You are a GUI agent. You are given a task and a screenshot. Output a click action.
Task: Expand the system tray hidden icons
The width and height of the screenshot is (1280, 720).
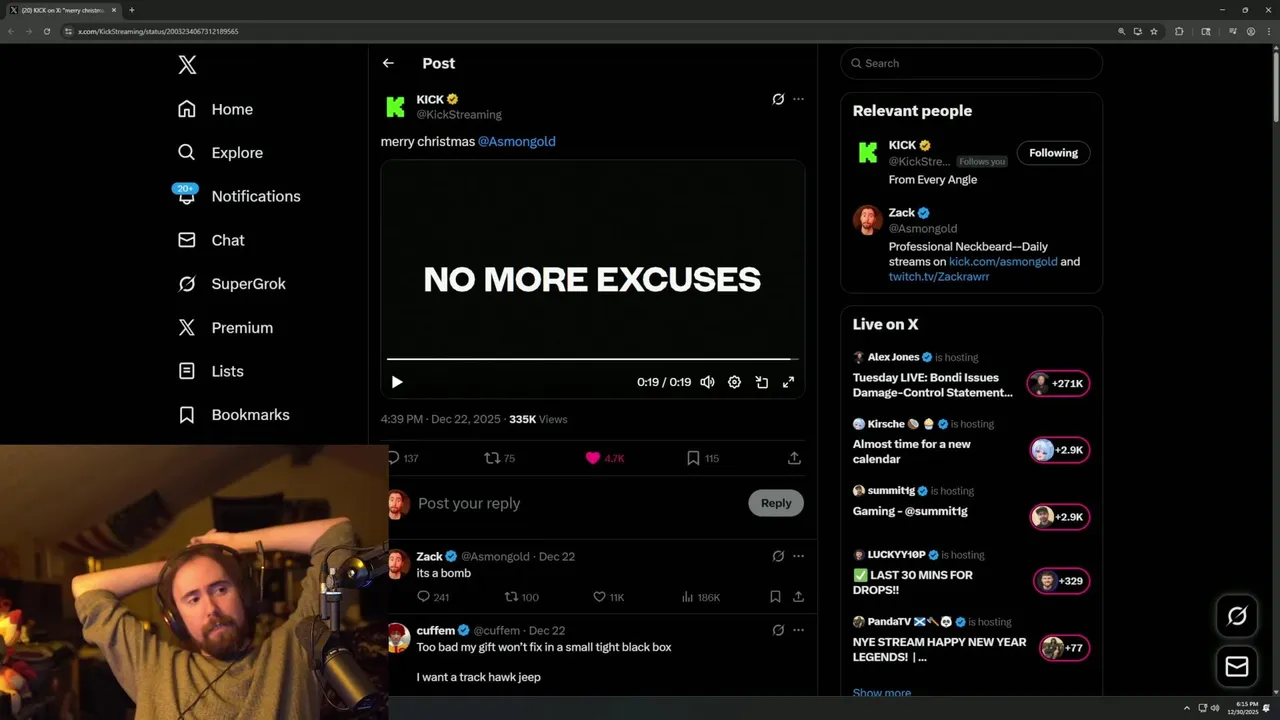point(1187,708)
